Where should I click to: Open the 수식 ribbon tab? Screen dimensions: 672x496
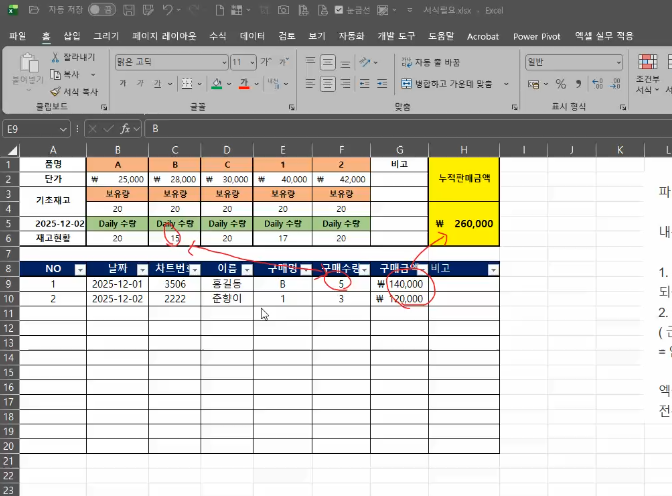(x=217, y=35)
